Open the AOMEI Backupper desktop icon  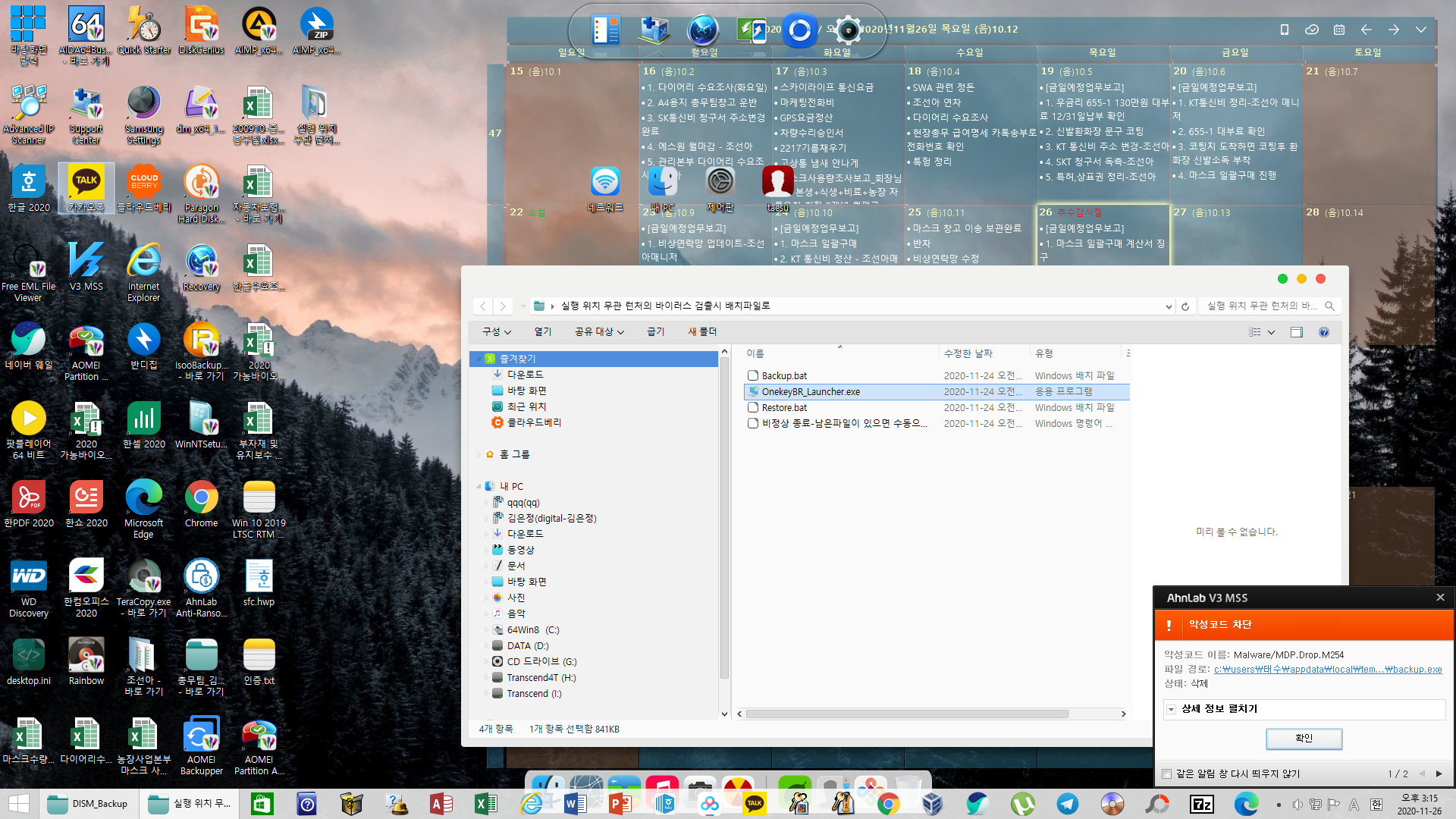pyautogui.click(x=201, y=746)
